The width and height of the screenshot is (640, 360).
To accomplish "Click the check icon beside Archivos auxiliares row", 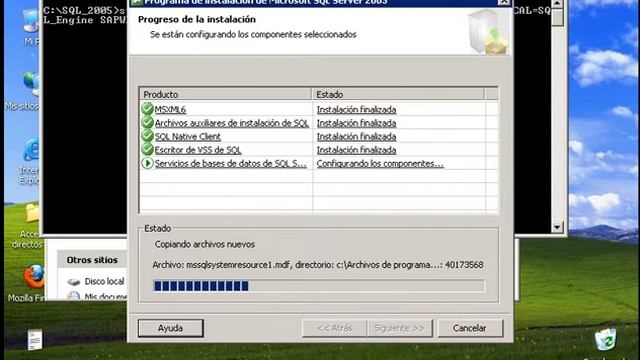I will 147,122.
